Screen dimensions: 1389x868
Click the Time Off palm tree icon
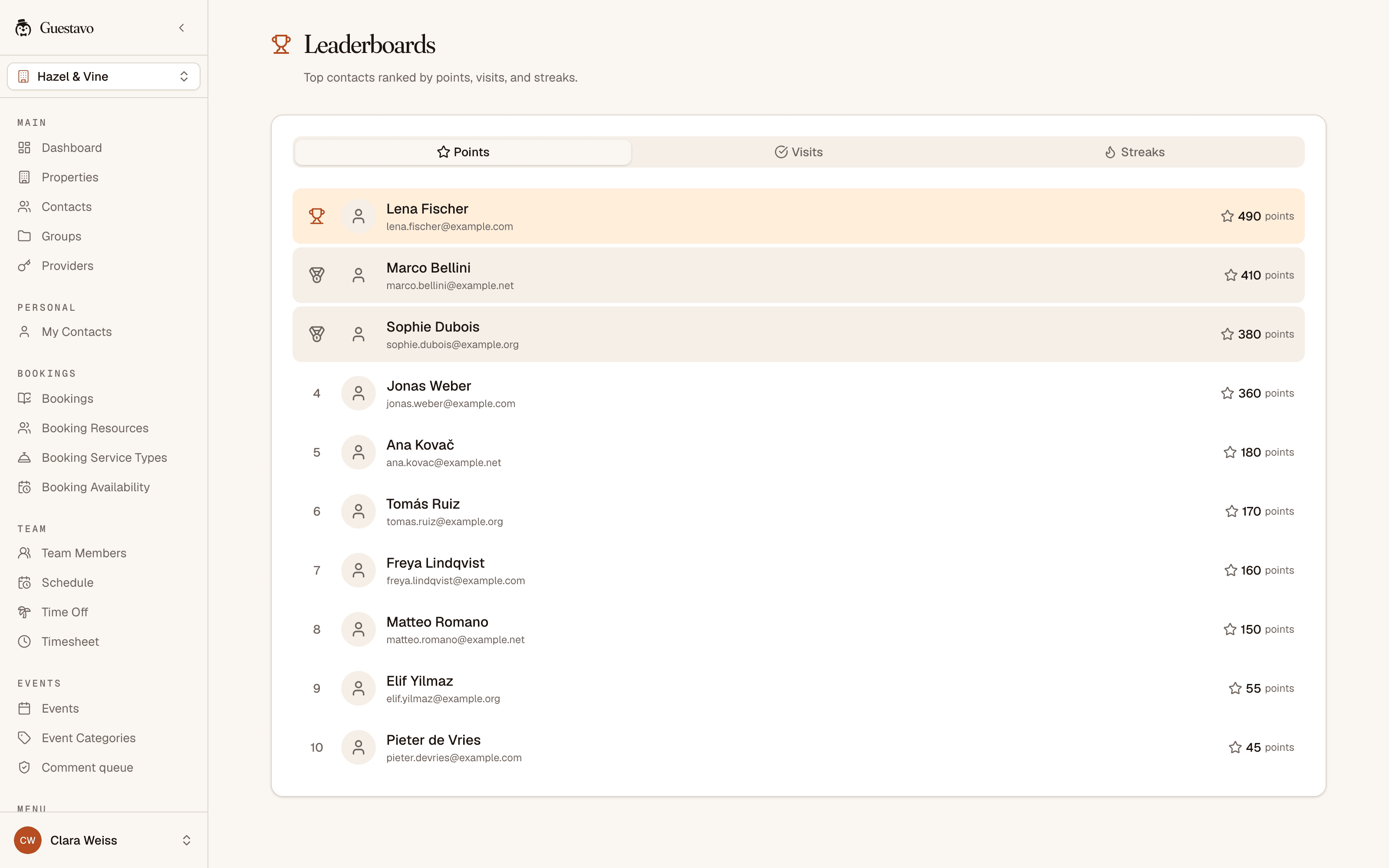24,612
